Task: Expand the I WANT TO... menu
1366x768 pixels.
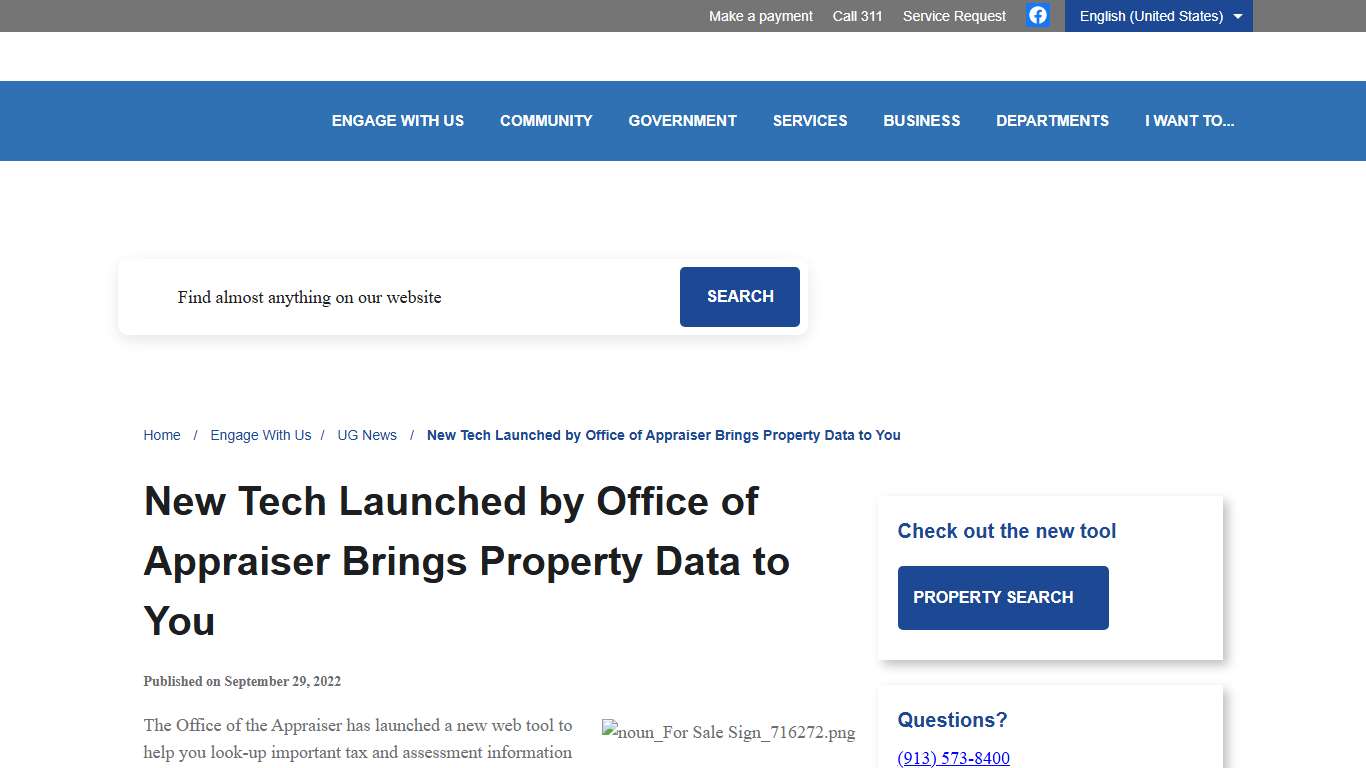Action: [1190, 120]
